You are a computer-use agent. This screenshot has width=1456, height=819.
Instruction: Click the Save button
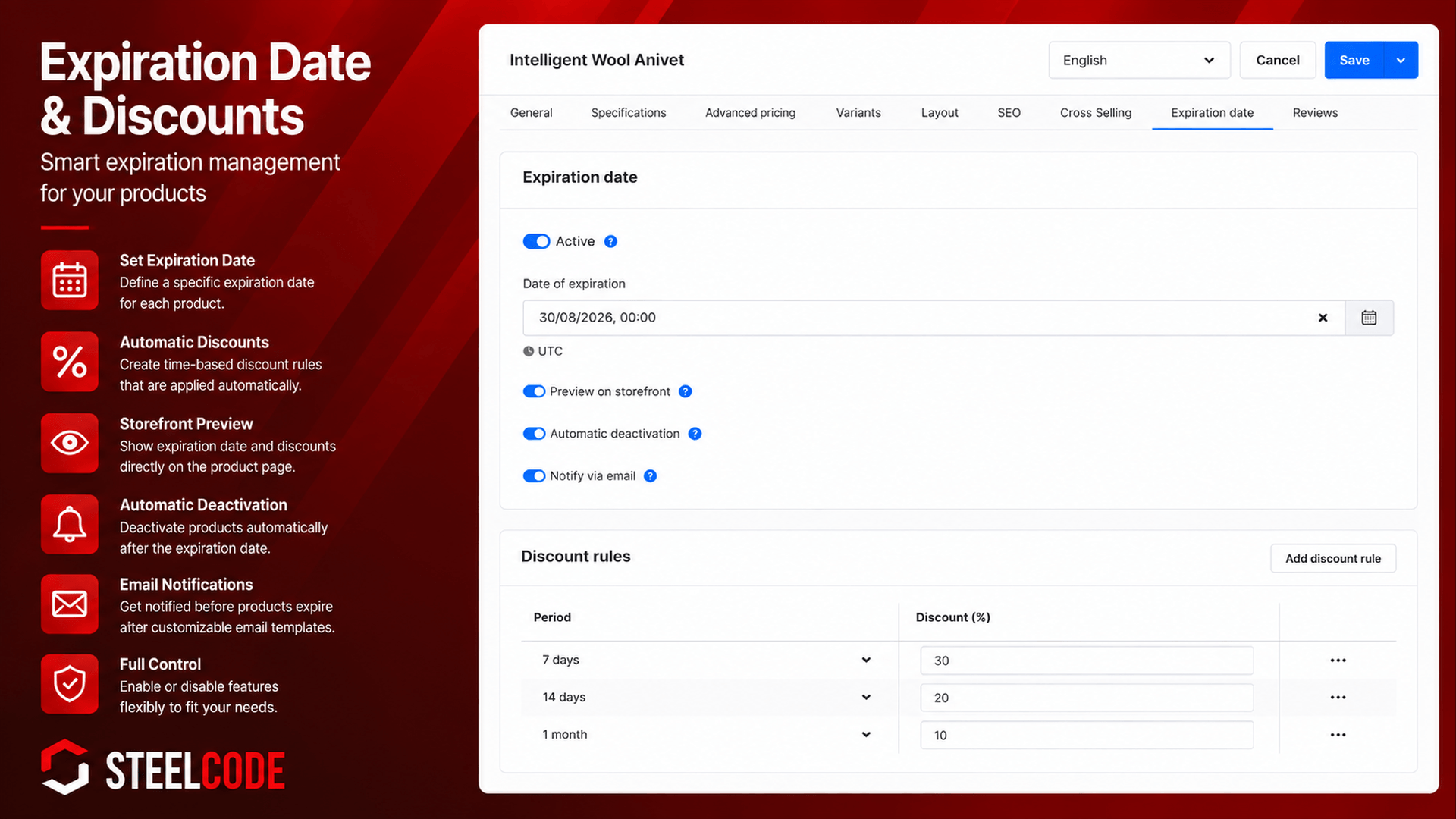coord(1354,61)
